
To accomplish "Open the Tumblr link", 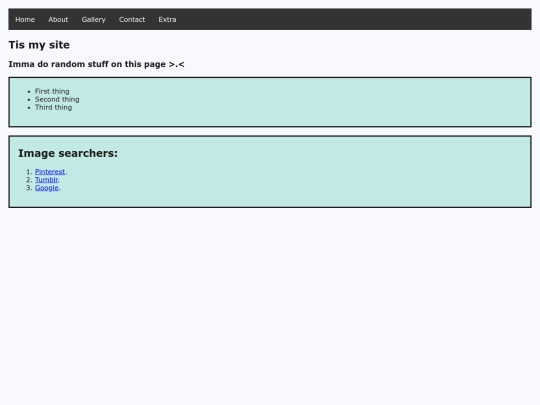I will point(46,180).
